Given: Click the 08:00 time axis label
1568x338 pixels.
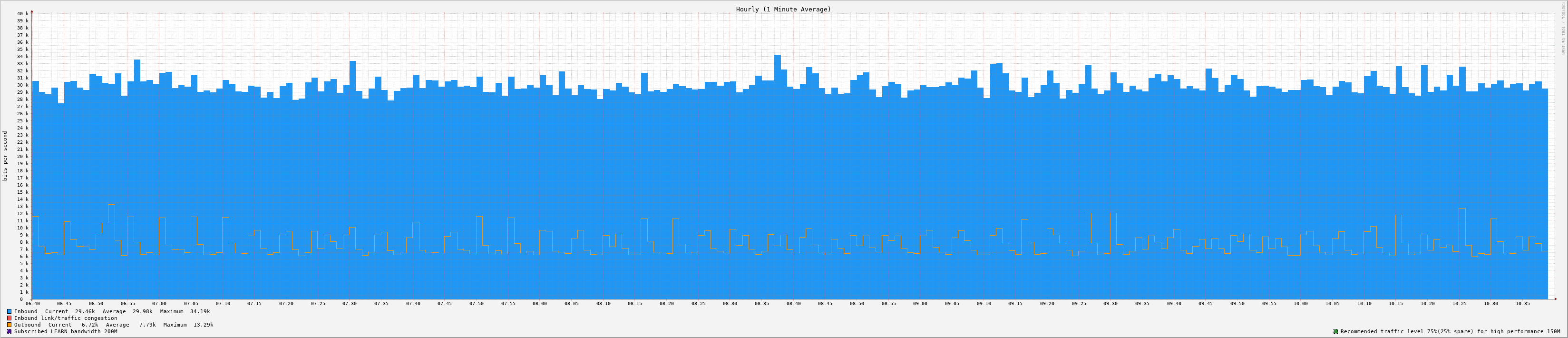Looking at the screenshot, I should coord(539,303).
